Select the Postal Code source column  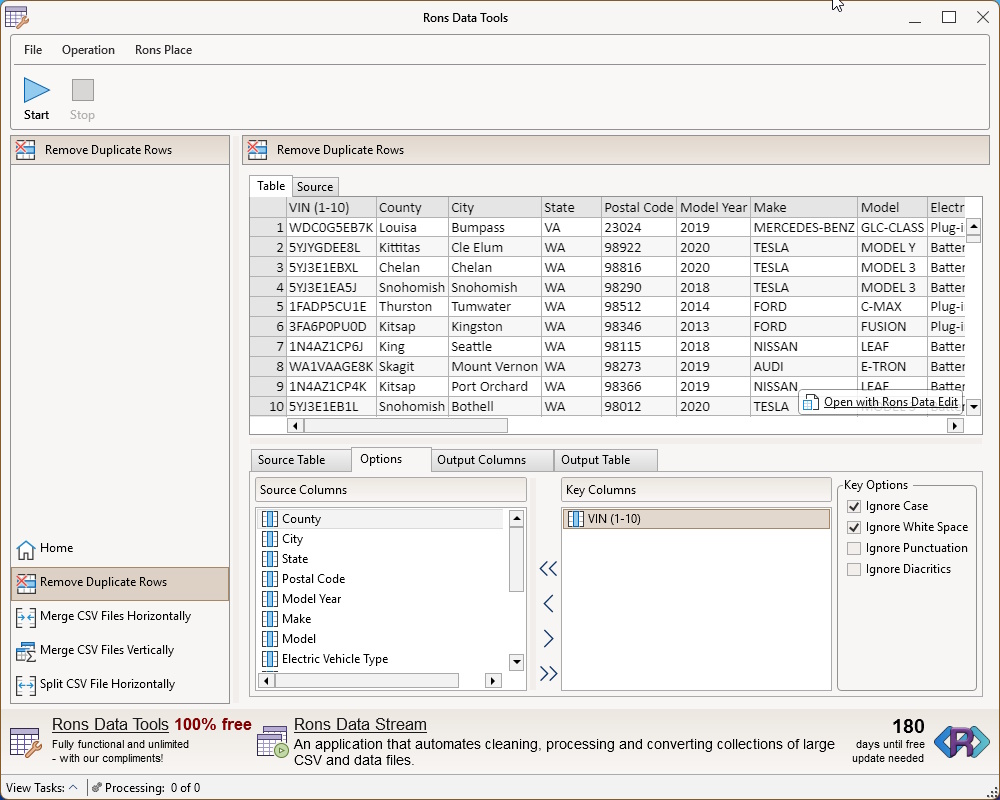[x=380, y=579]
